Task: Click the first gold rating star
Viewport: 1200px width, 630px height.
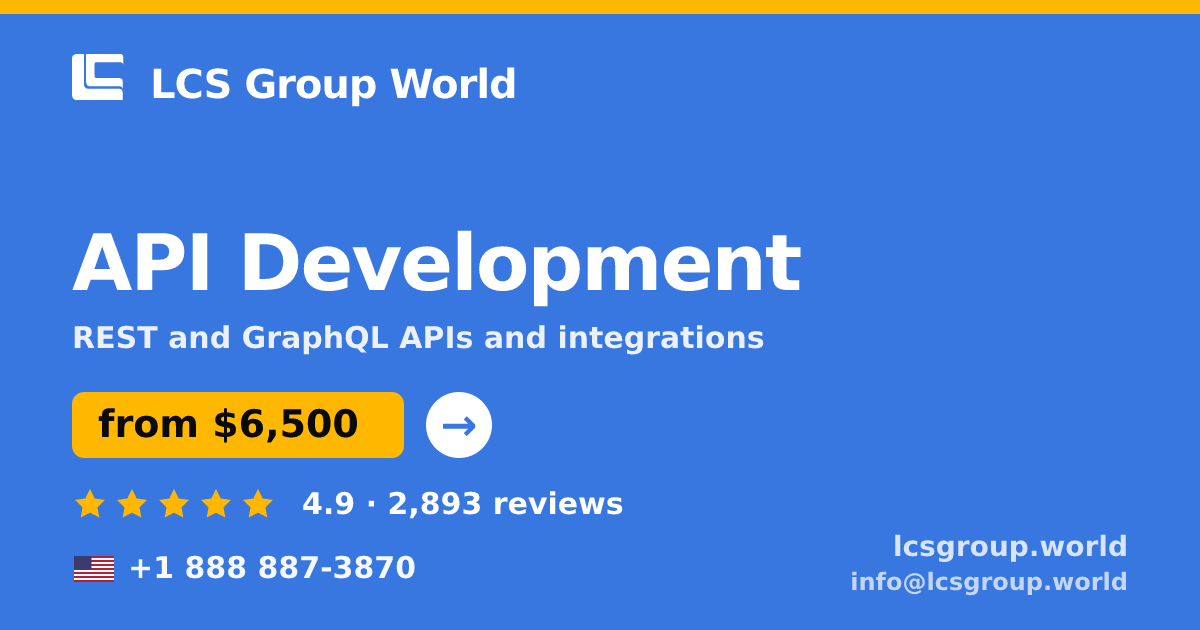Action: click(90, 504)
